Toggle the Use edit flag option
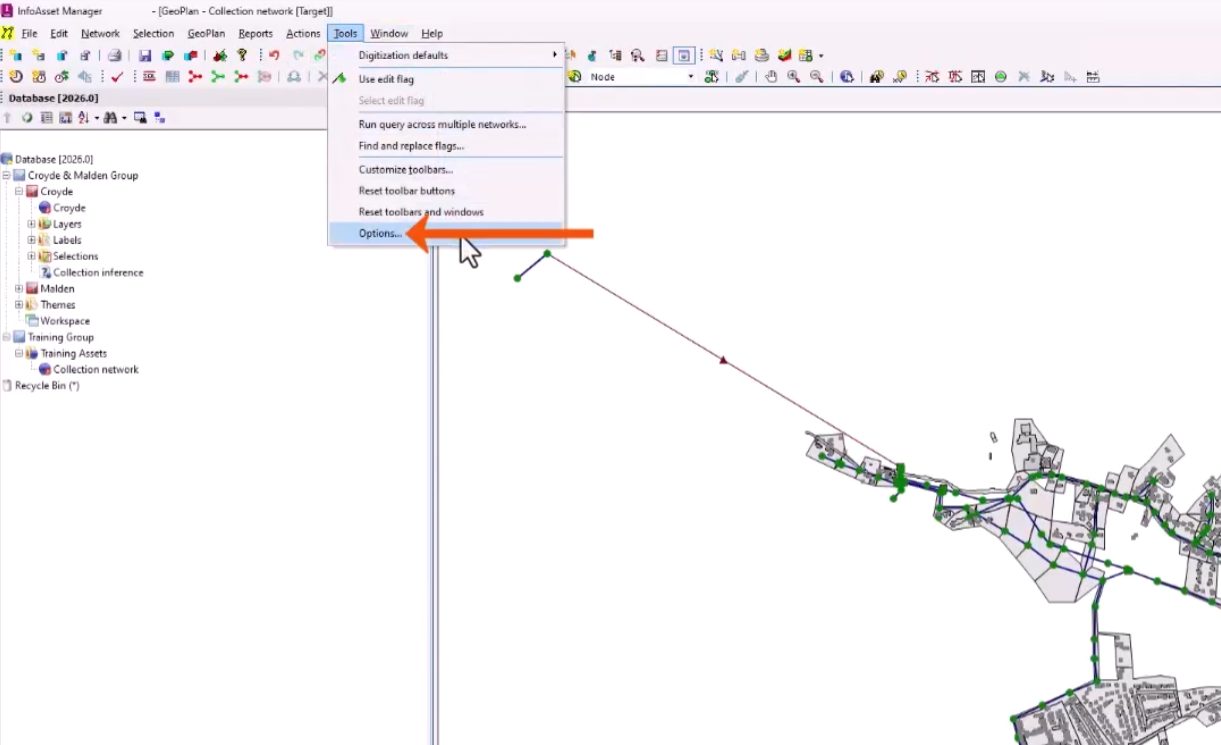The height and width of the screenshot is (745, 1221). pyautogui.click(x=386, y=79)
